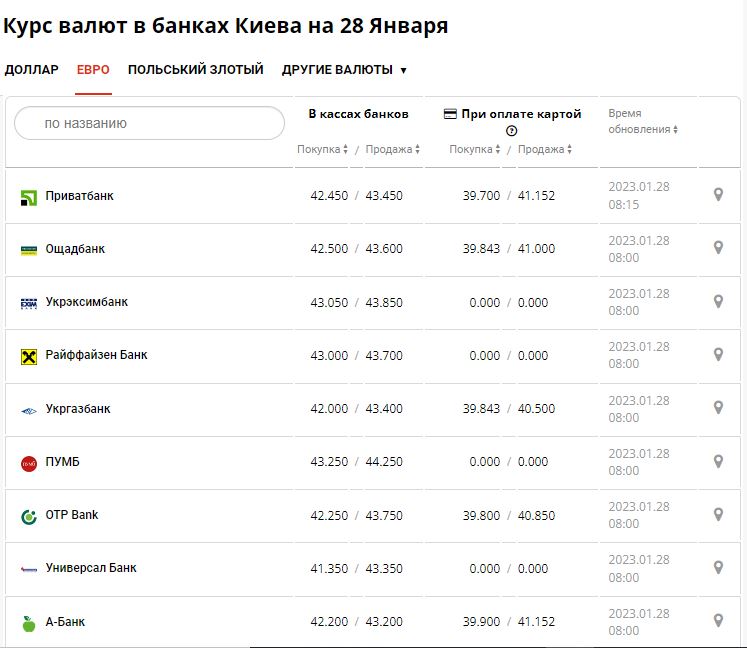The width and height of the screenshot is (747, 648).
Task: Click the Укргазбанк logo icon
Action: coord(29,411)
